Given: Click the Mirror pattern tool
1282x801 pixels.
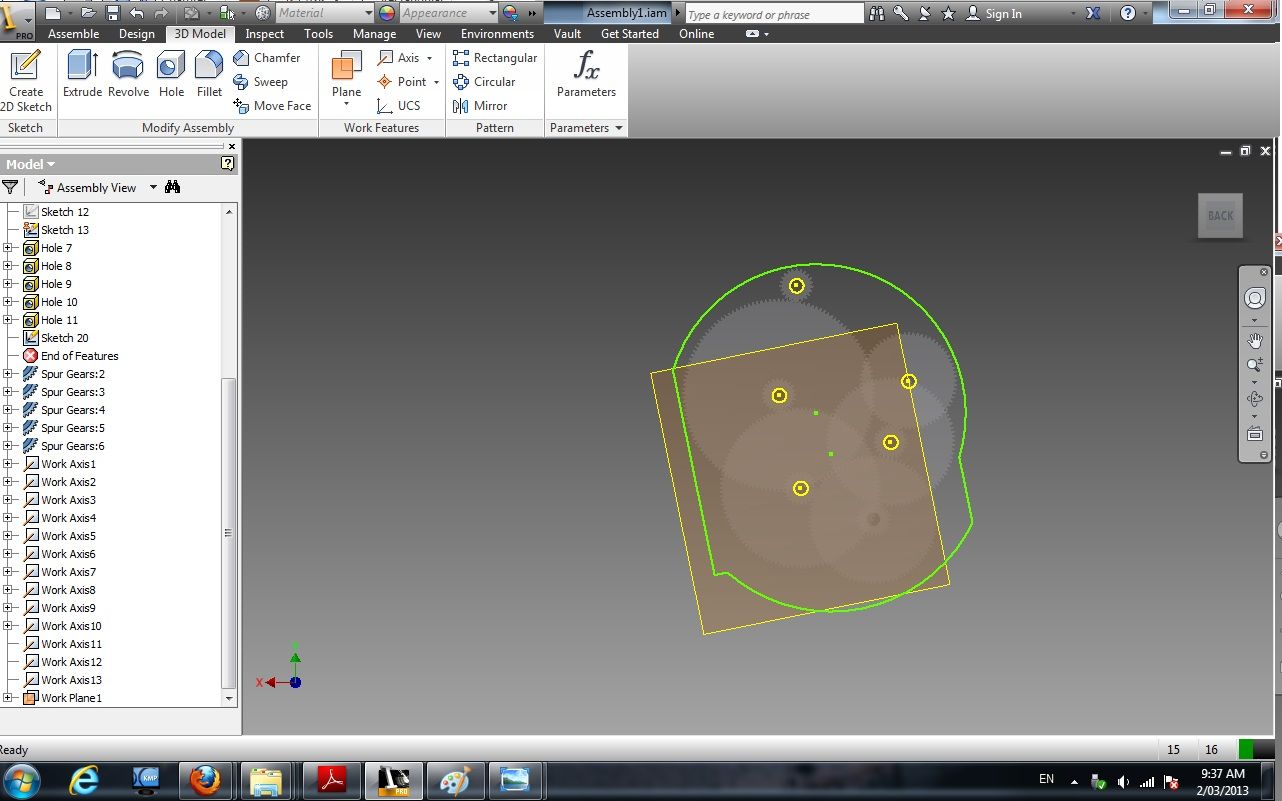Looking at the screenshot, I should [x=480, y=106].
